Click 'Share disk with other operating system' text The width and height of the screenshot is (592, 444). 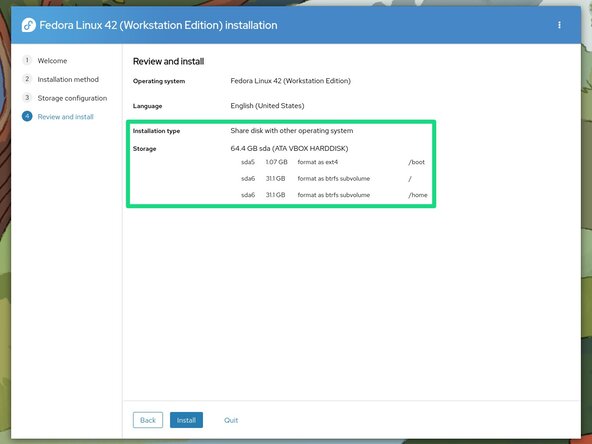pos(292,131)
